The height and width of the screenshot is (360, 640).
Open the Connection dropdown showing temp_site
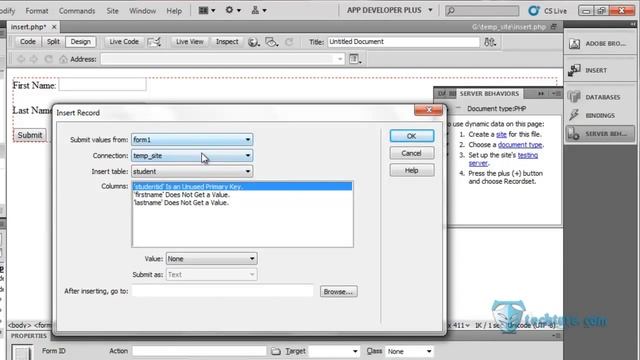192,156
